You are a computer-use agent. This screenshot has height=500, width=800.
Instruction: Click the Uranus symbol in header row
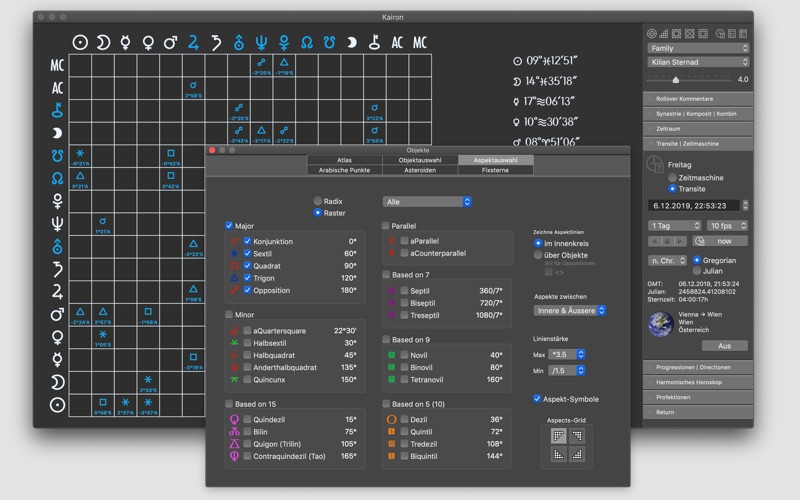238,42
